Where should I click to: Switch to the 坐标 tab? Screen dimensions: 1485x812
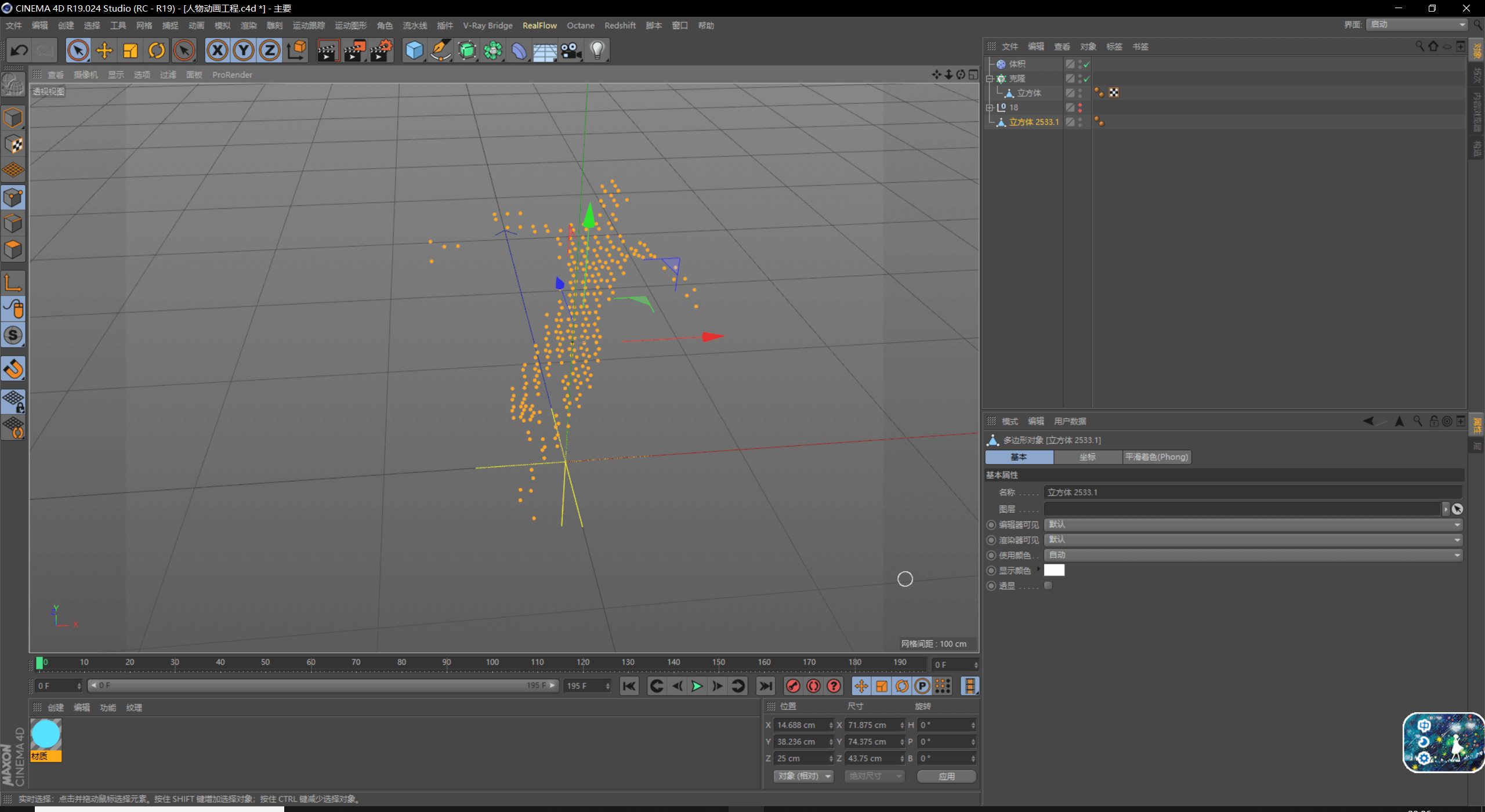(x=1087, y=457)
